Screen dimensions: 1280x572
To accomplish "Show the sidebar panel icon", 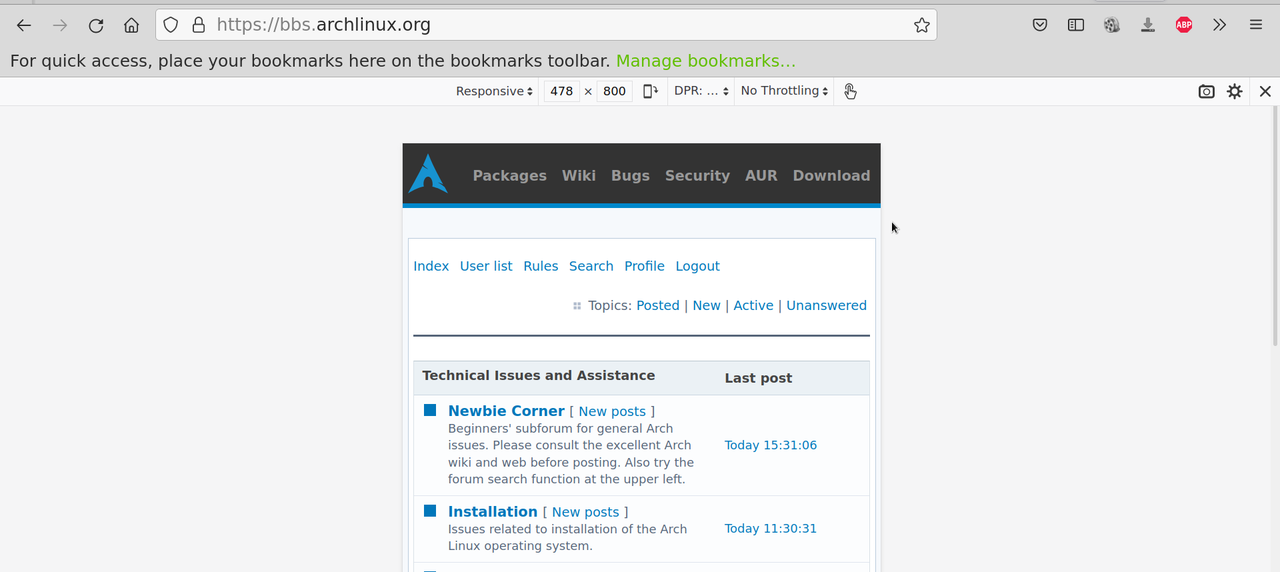I will 1076,25.
